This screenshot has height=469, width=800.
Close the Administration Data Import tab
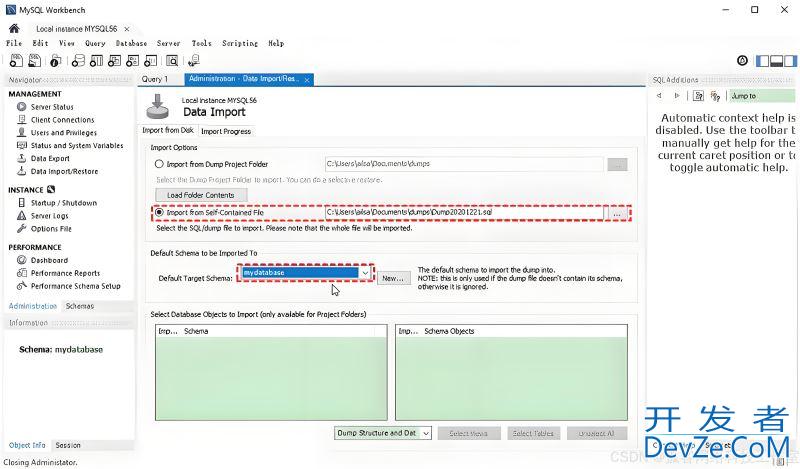[x=307, y=80]
